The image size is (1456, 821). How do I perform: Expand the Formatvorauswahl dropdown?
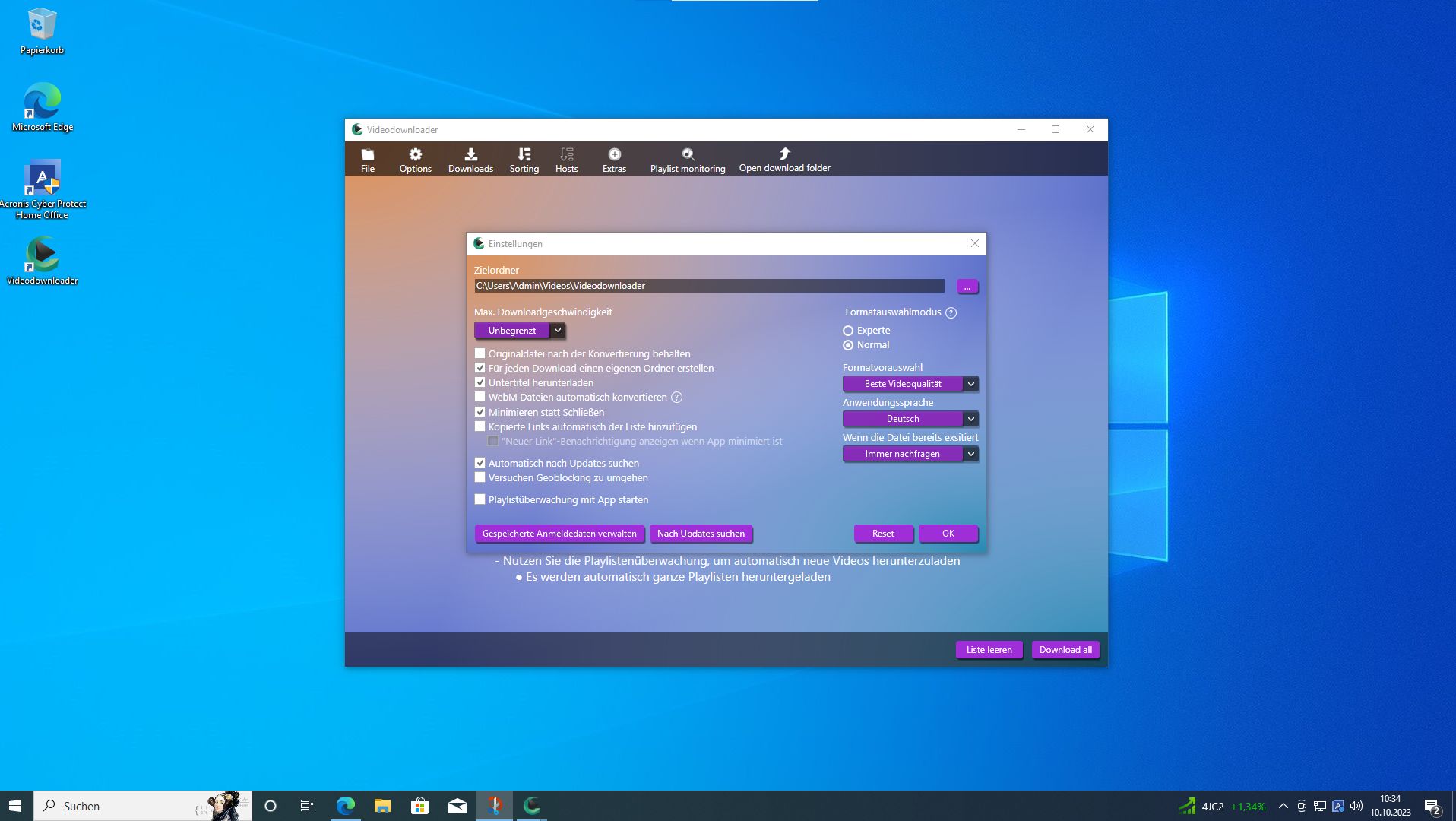[x=970, y=384]
